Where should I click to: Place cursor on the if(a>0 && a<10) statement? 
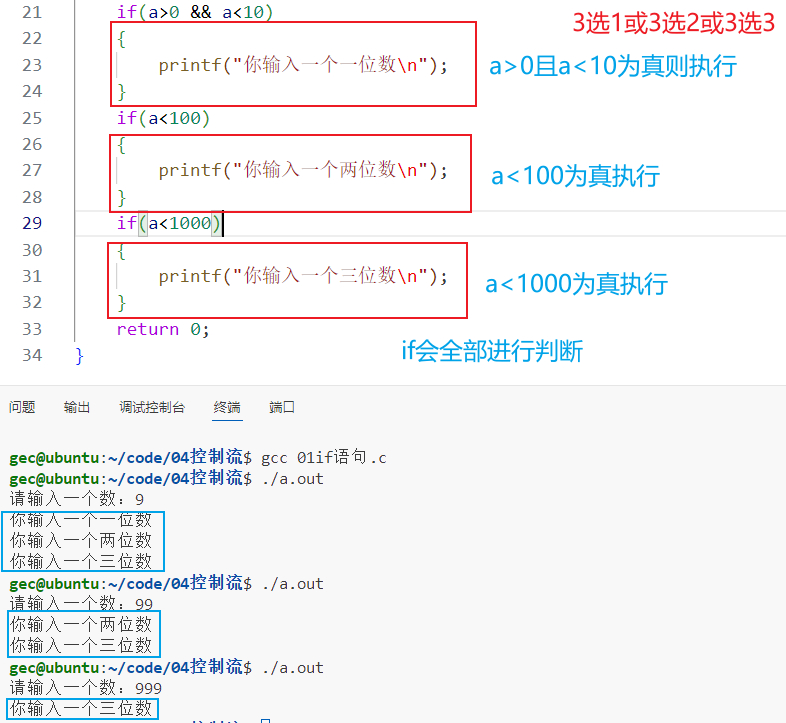click(194, 12)
